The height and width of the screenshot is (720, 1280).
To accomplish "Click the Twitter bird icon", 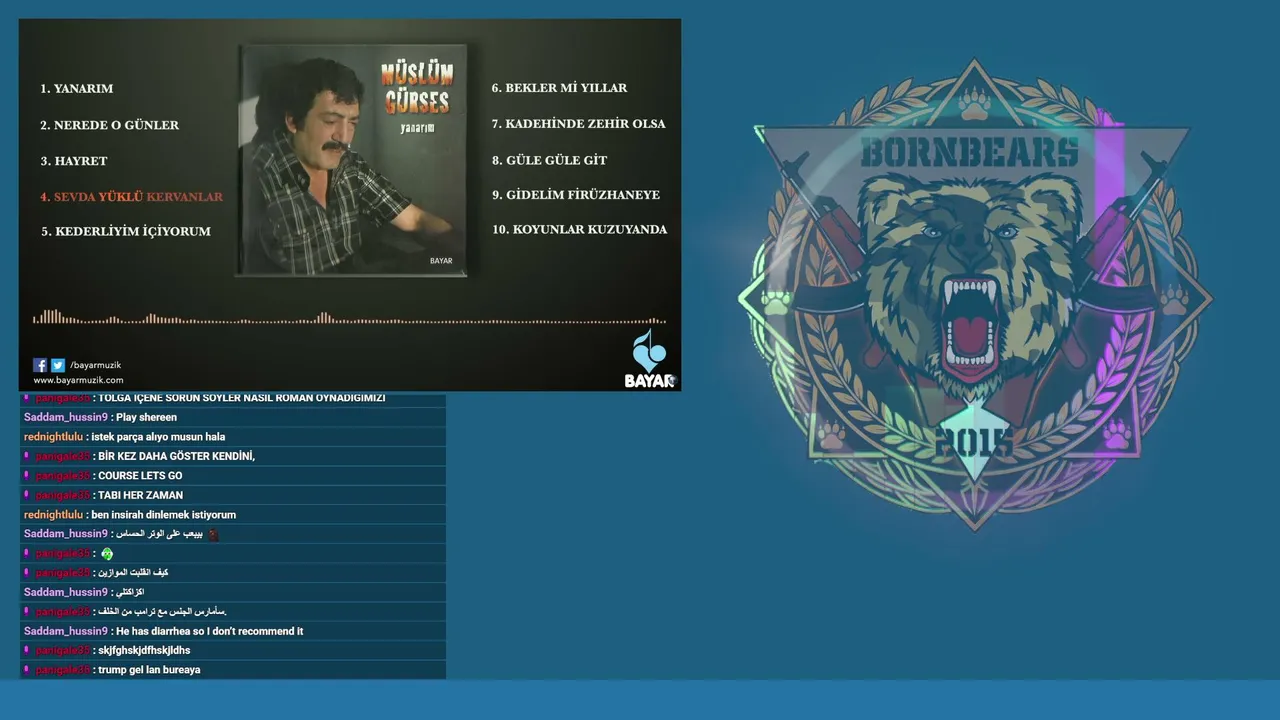I will 58,365.
